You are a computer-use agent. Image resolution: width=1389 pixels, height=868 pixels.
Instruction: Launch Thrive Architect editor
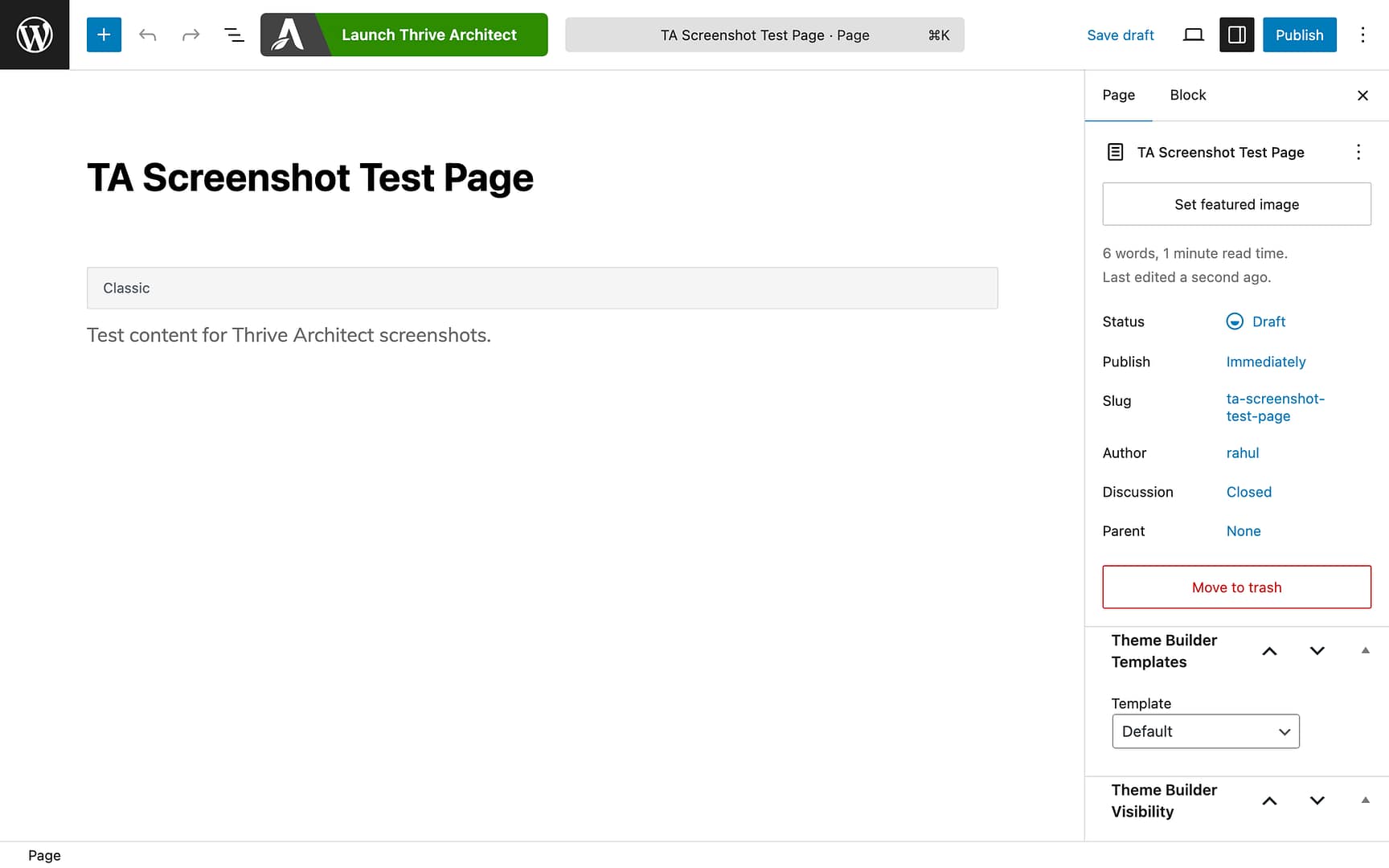coord(404,35)
